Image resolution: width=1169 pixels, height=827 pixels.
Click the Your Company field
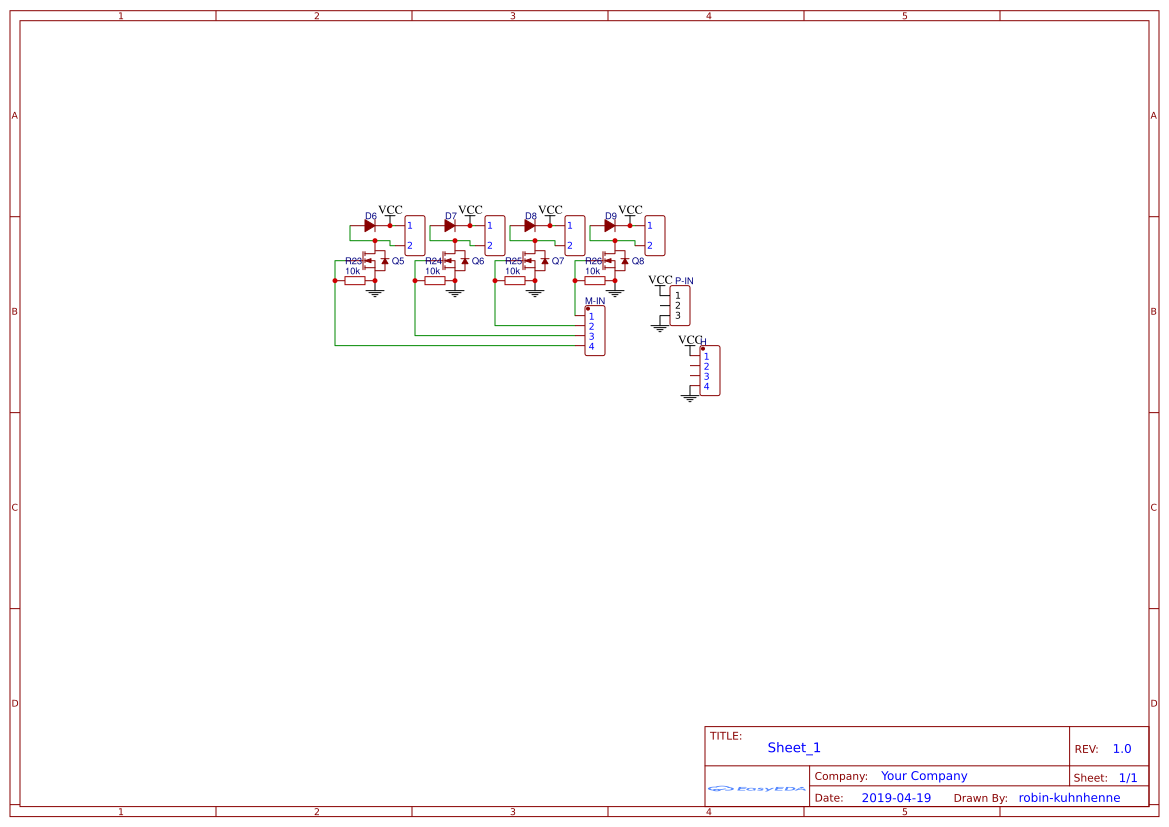click(x=922, y=775)
